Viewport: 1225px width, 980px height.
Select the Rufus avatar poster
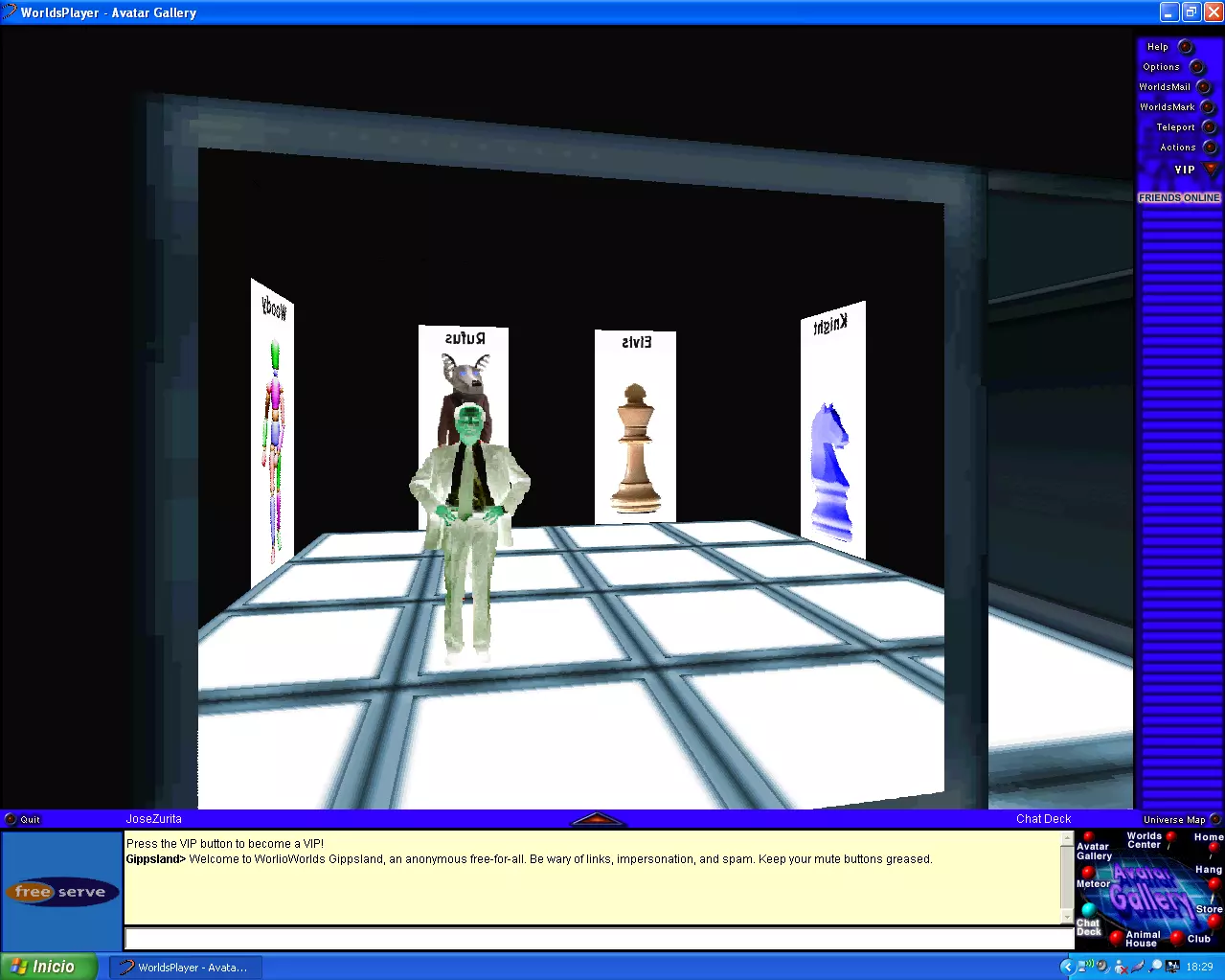[464, 383]
